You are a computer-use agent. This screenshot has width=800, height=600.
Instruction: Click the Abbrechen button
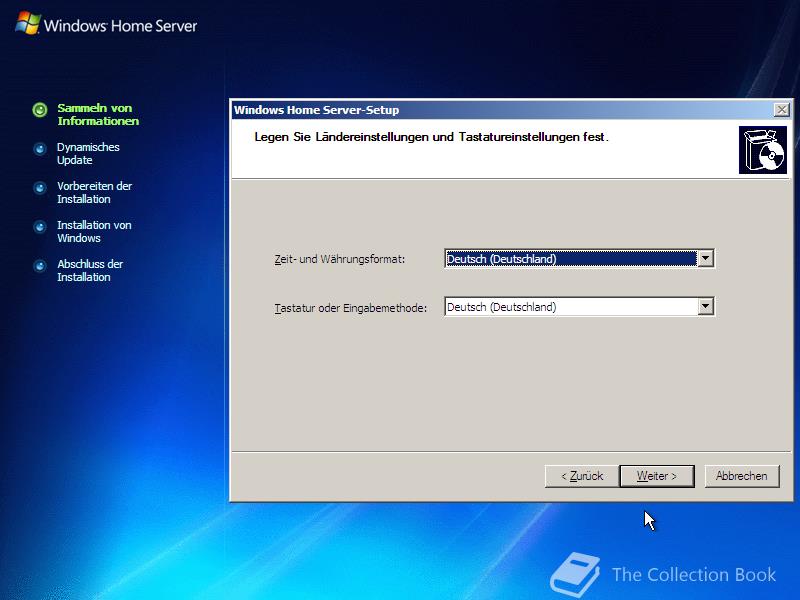[x=742, y=476]
